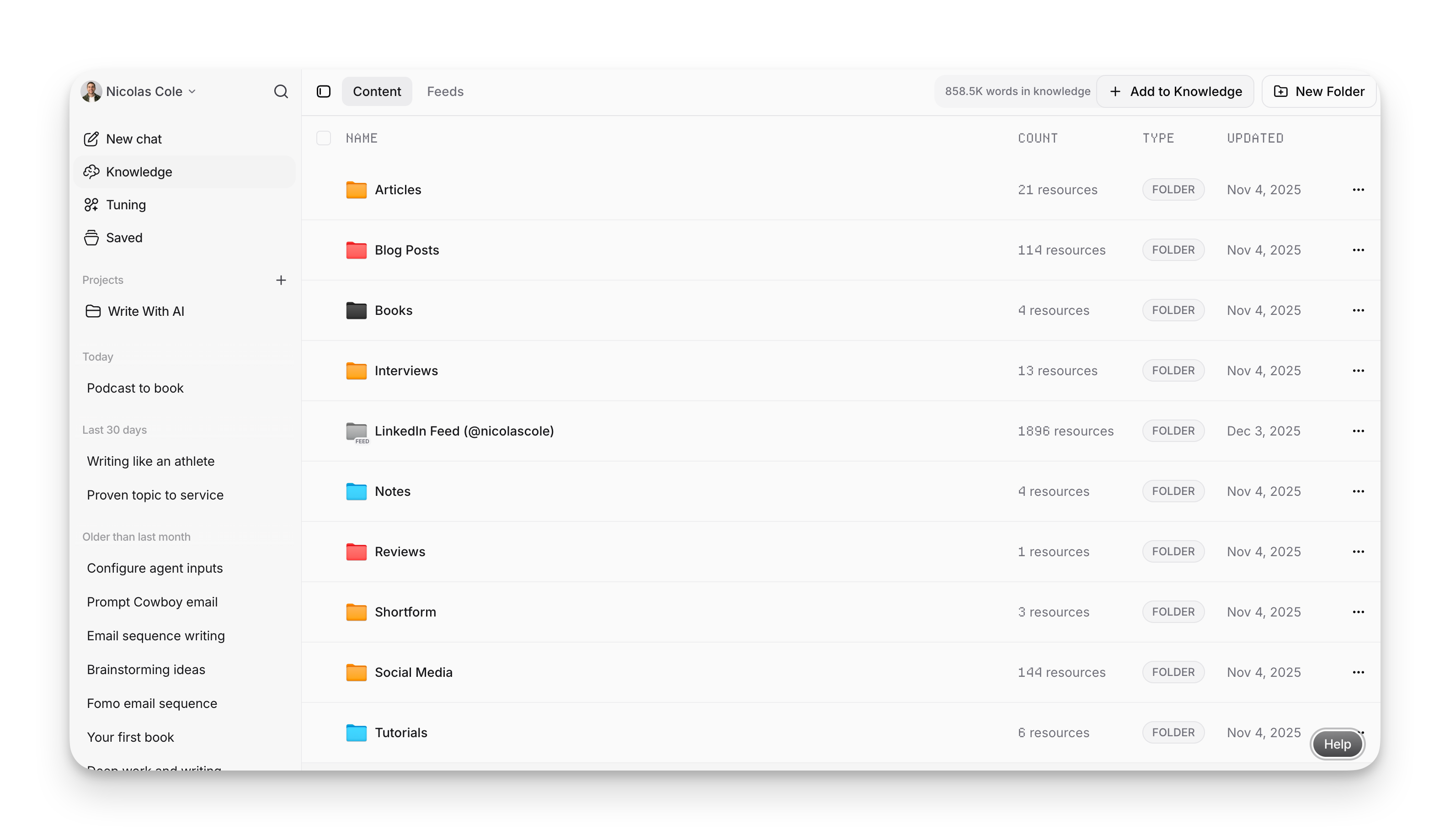This screenshot has height=840, width=1450.
Task: Open the Saved section
Action: click(x=184, y=238)
